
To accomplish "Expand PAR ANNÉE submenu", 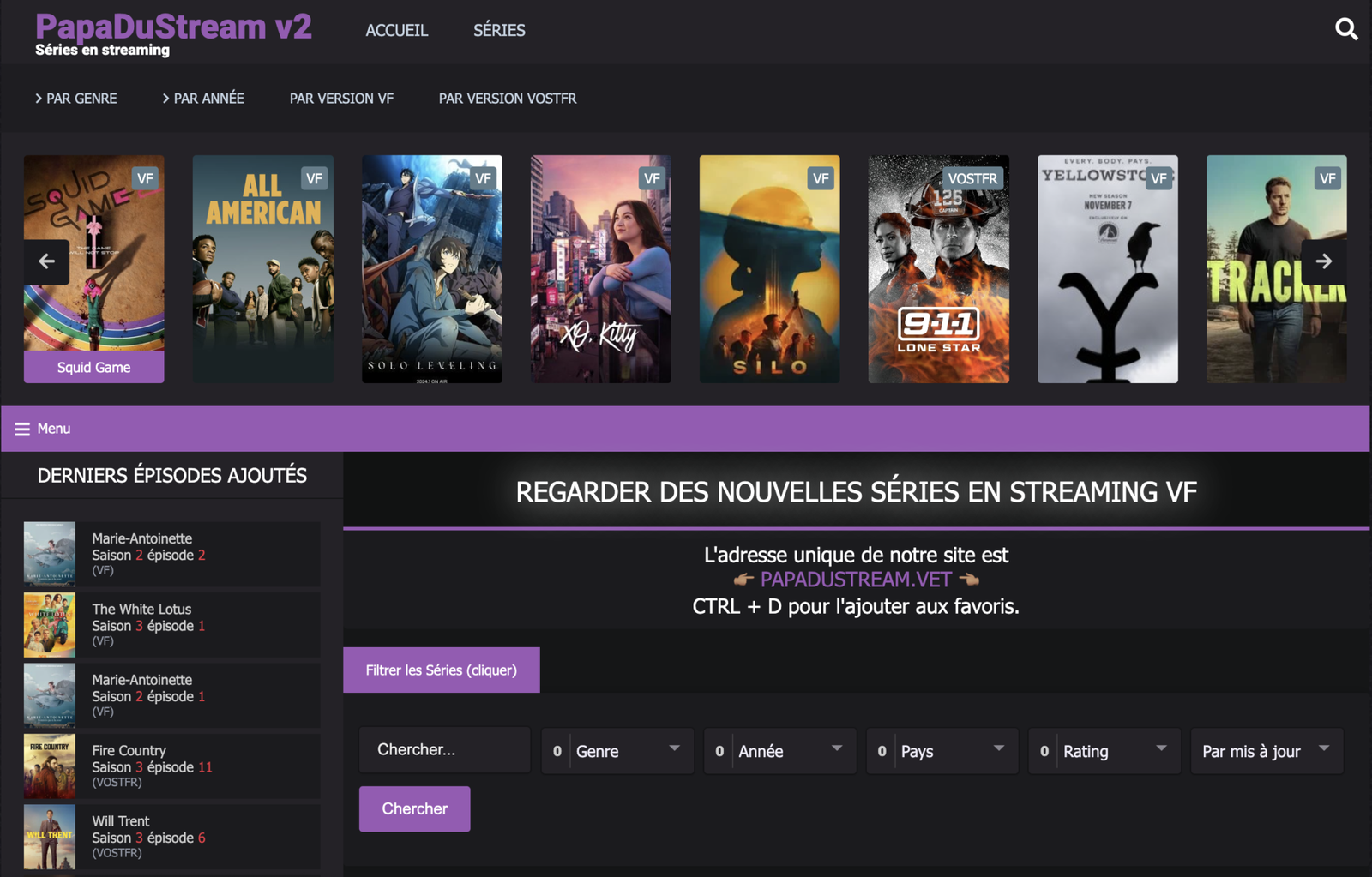I will [203, 99].
